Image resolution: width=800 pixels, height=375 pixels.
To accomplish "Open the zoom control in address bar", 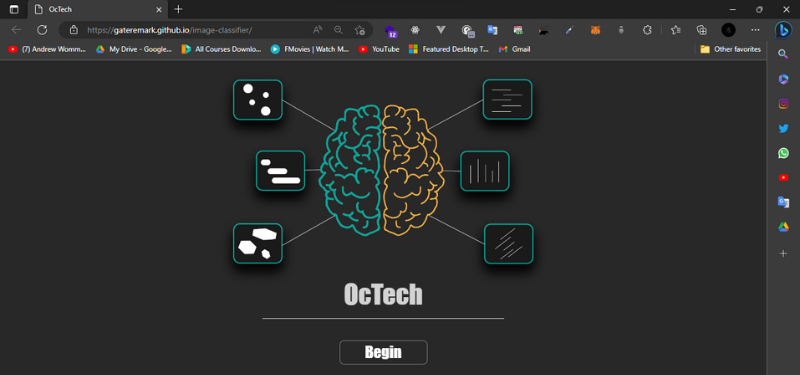I will point(338,30).
